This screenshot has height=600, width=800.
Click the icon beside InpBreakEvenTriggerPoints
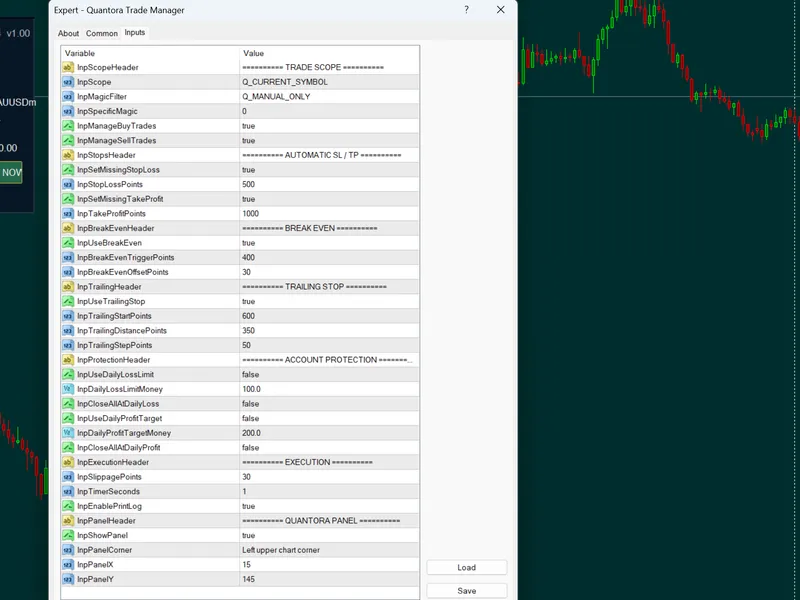(68, 258)
